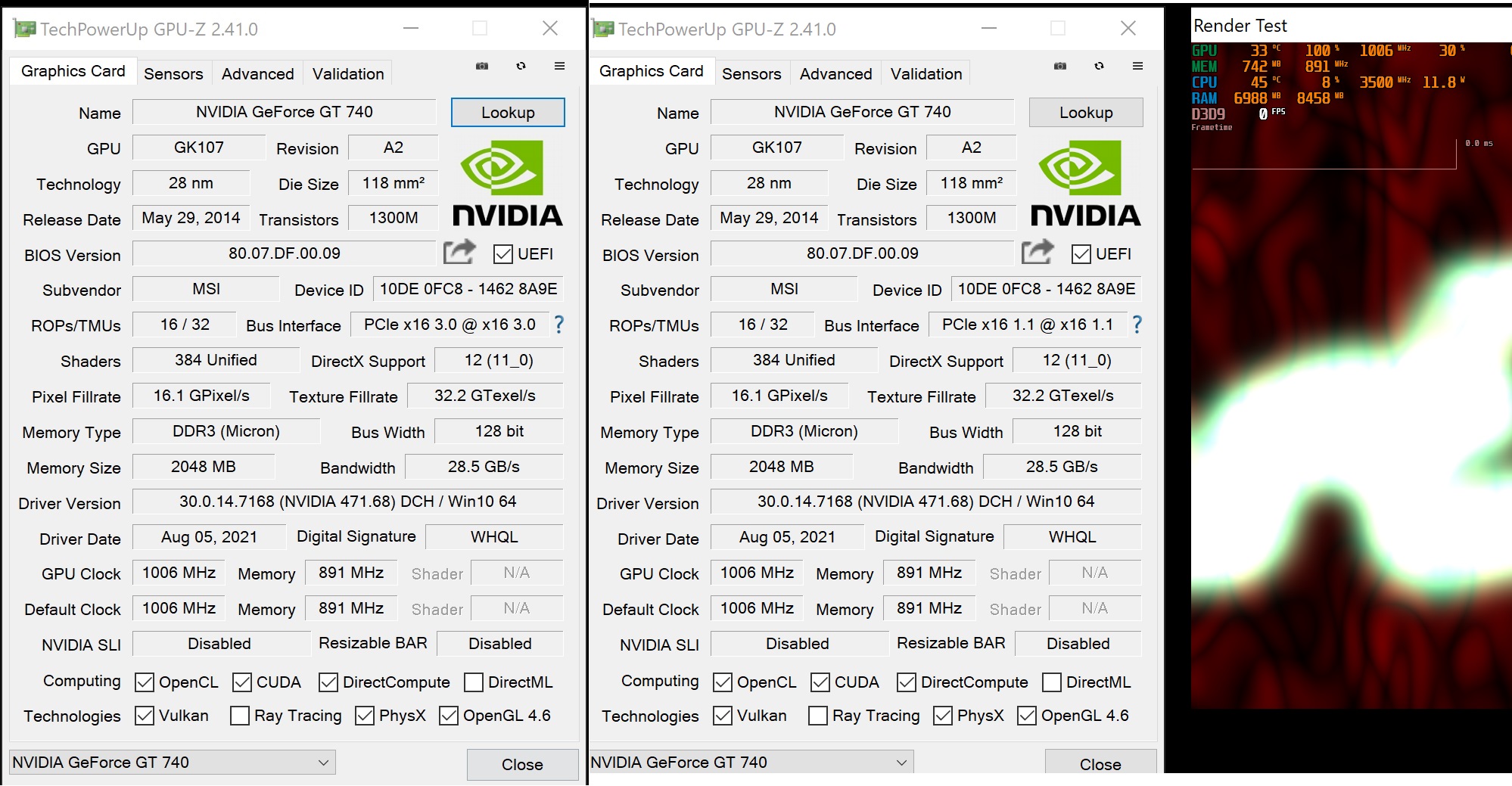Viewport: 1512px width, 786px height.
Task: Toggle OpenGL 4.6 checkbox in left GPU-Z window
Action: click(448, 716)
